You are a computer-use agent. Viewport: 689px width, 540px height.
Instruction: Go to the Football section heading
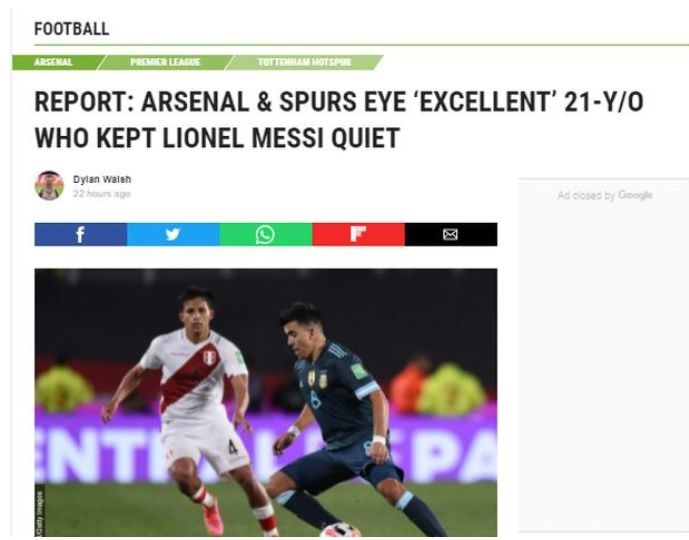point(72,29)
